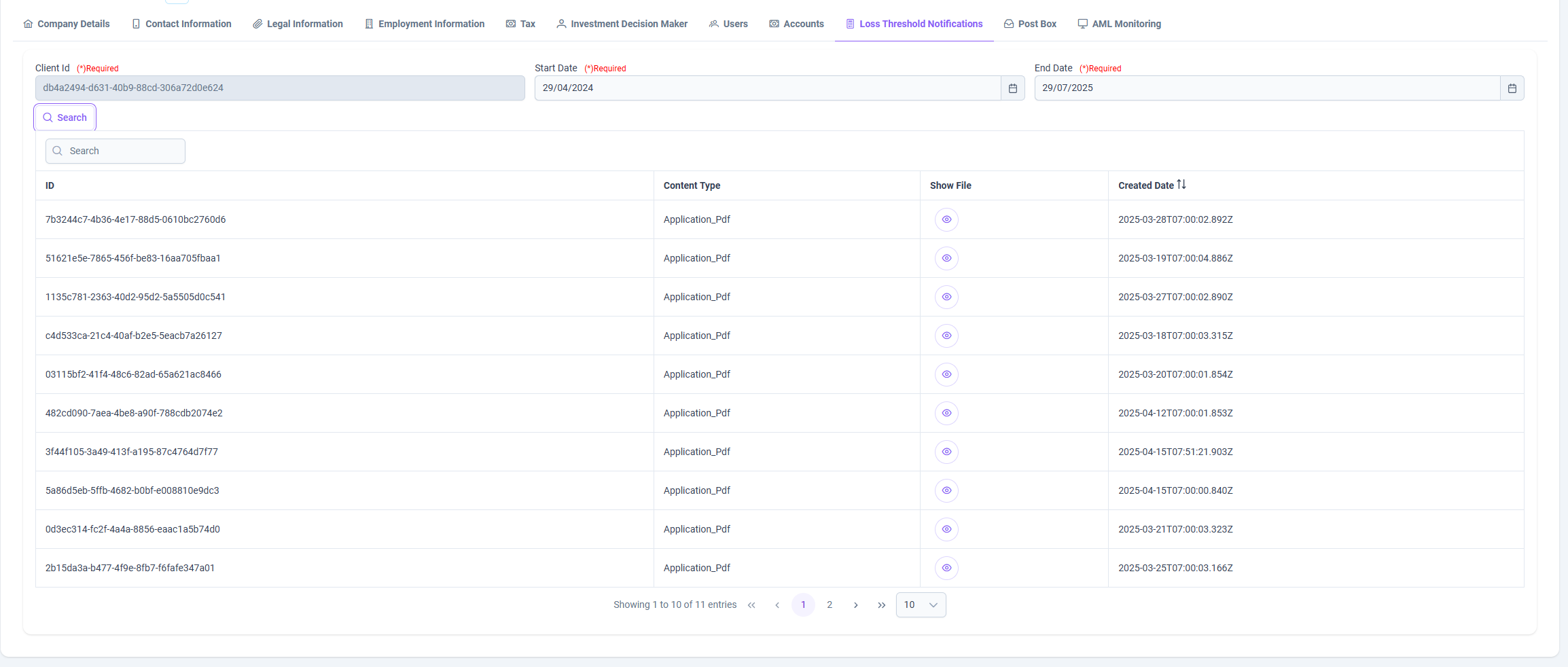
Task: Select ID 1135c781-2363-40d2-95d2-5a5505d0c541
Action: coord(136,297)
